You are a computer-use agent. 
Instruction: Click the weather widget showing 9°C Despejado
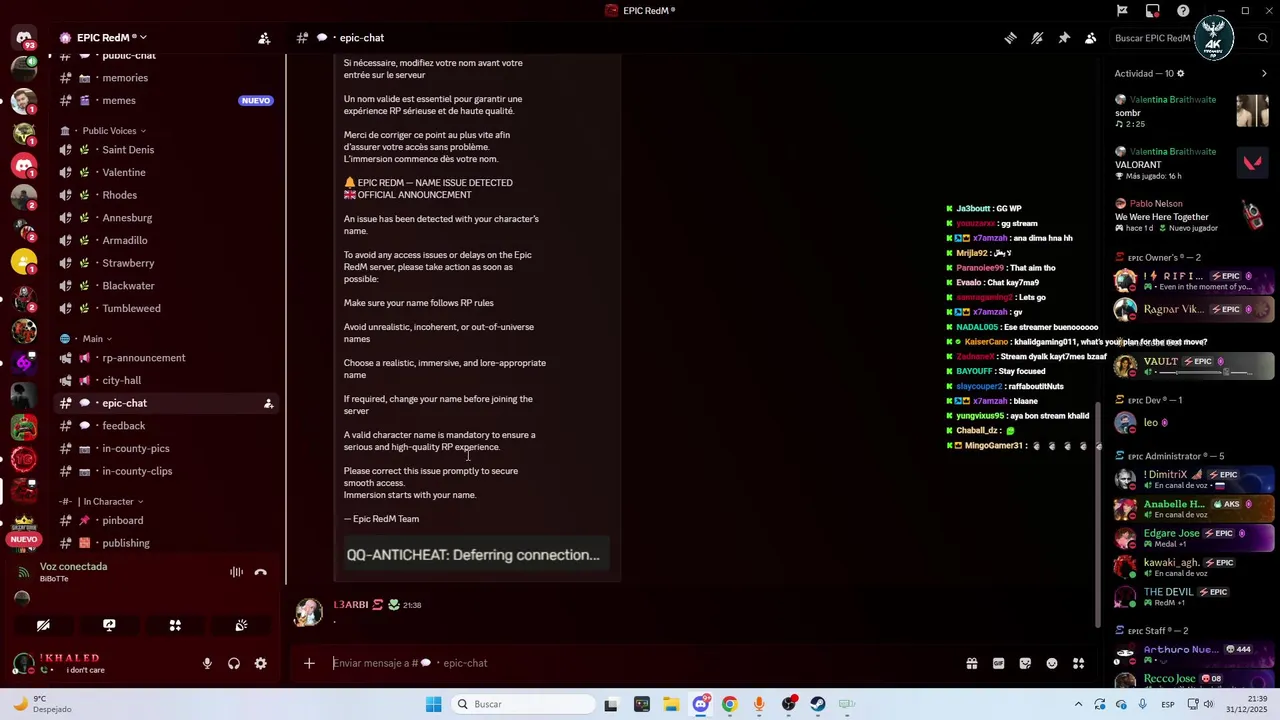pyautogui.click(x=43, y=704)
